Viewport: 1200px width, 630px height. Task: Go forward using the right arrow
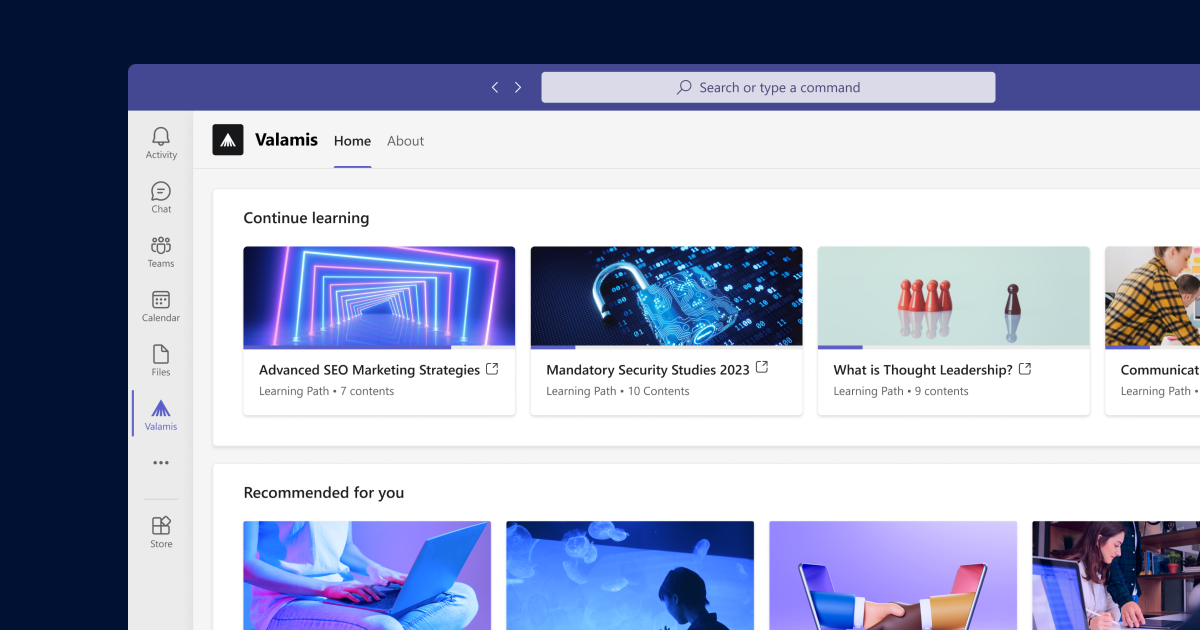tap(518, 87)
